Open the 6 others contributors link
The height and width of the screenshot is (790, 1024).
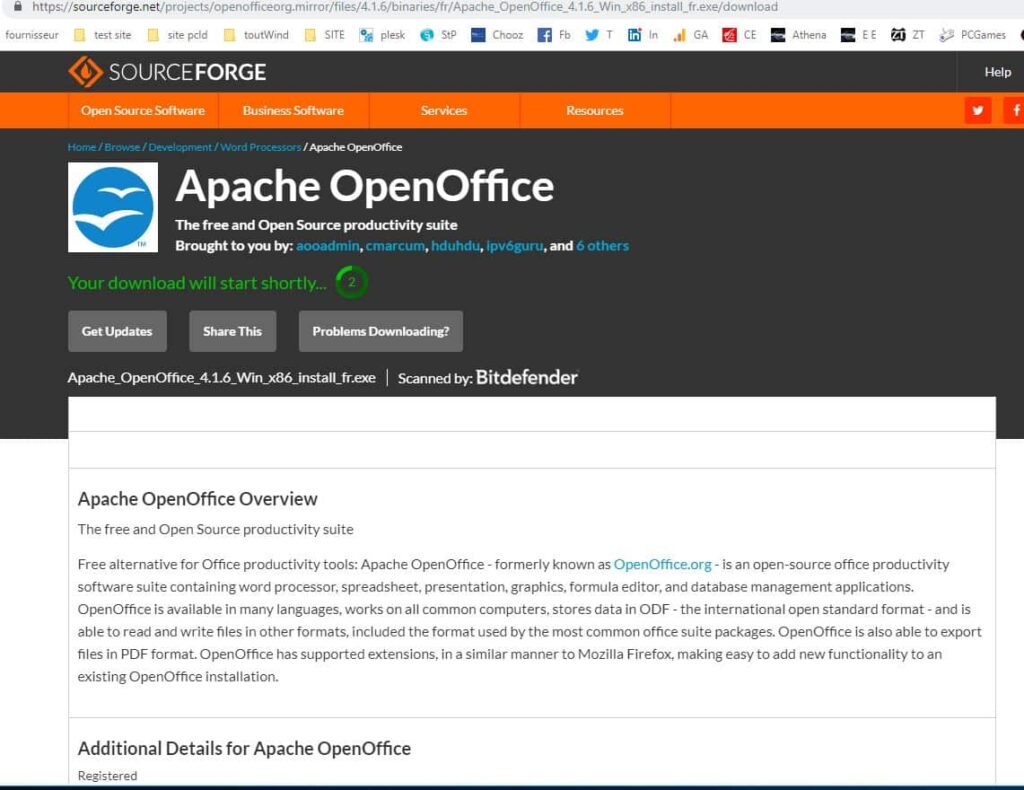tap(602, 245)
